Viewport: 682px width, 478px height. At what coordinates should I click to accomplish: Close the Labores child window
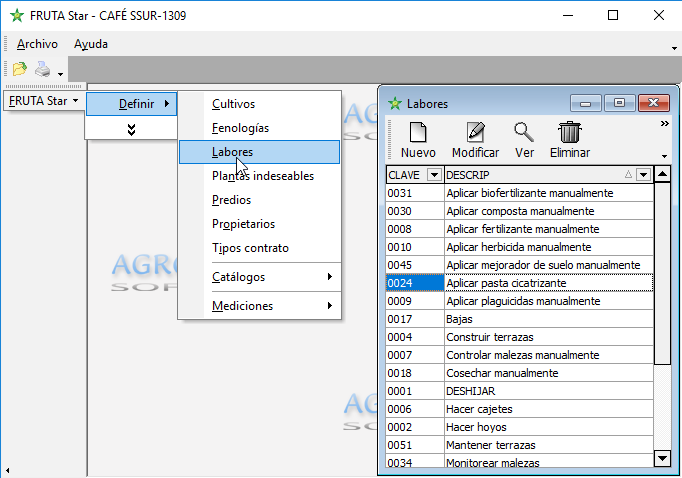click(x=654, y=103)
